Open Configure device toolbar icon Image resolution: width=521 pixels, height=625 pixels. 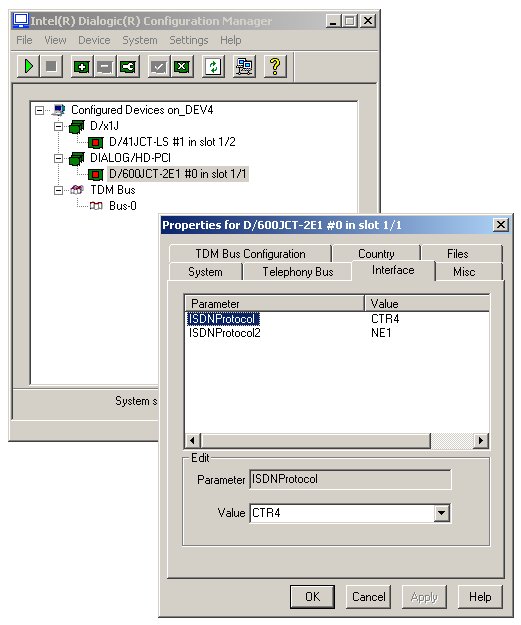(x=128, y=67)
